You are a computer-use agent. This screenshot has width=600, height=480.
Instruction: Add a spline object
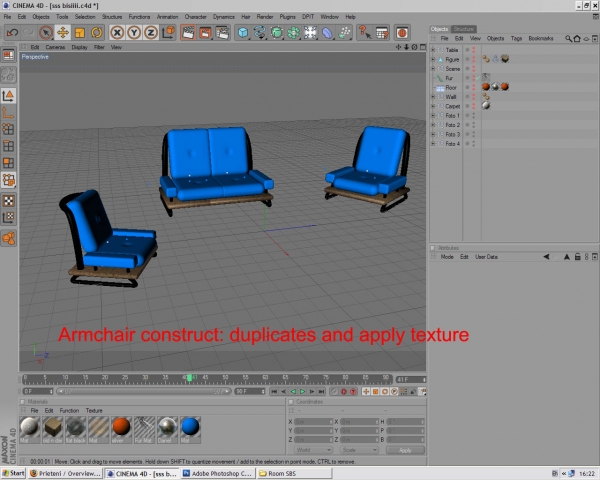pos(259,33)
